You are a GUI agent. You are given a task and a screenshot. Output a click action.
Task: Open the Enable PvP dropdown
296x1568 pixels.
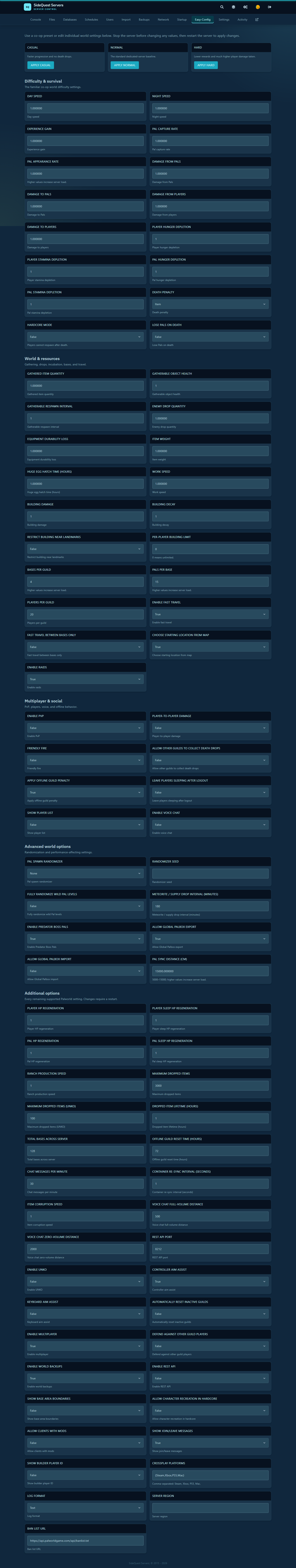(x=85, y=728)
